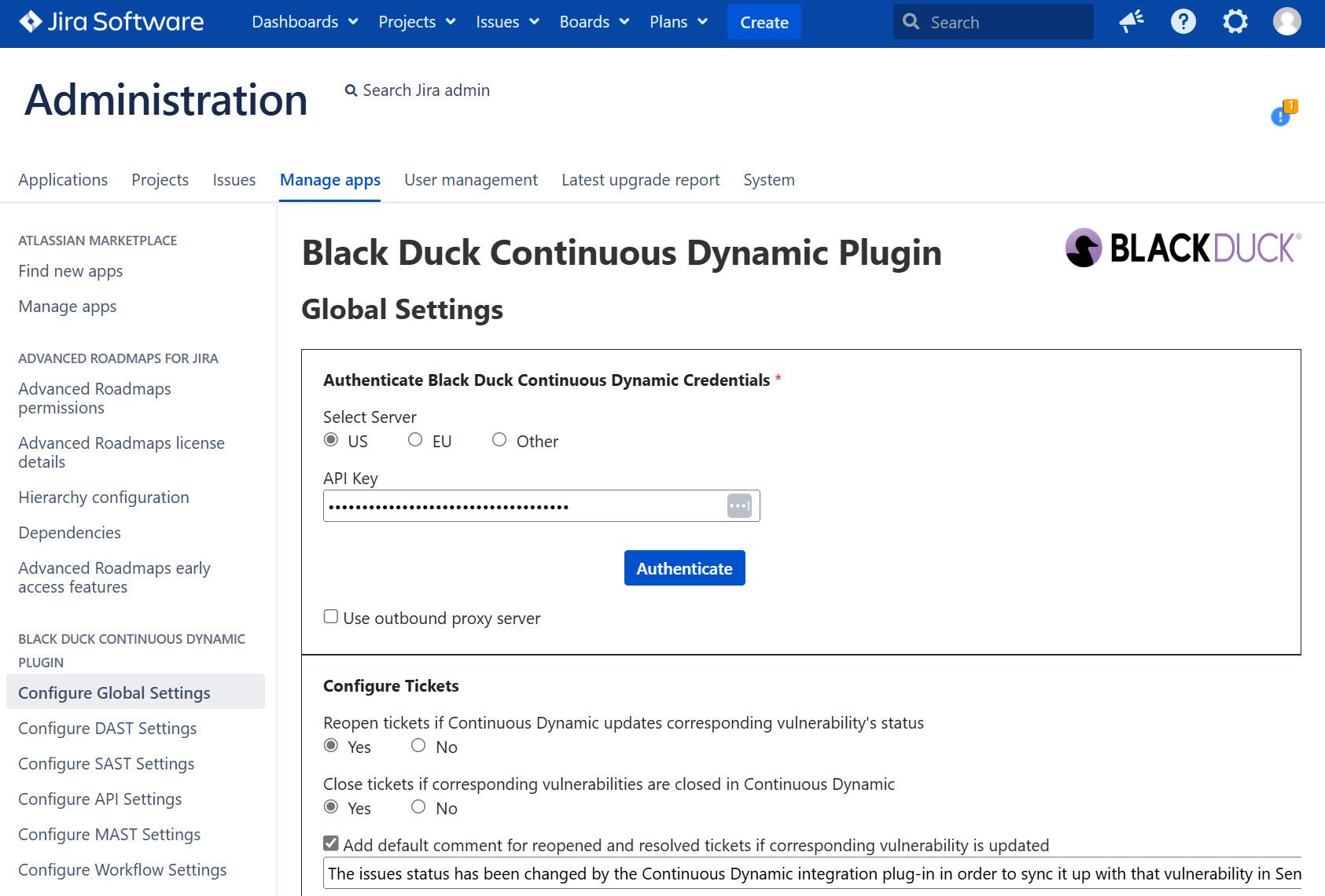This screenshot has height=896, width=1325.
Task: Switch to the Applications admin tab
Action: point(63,180)
